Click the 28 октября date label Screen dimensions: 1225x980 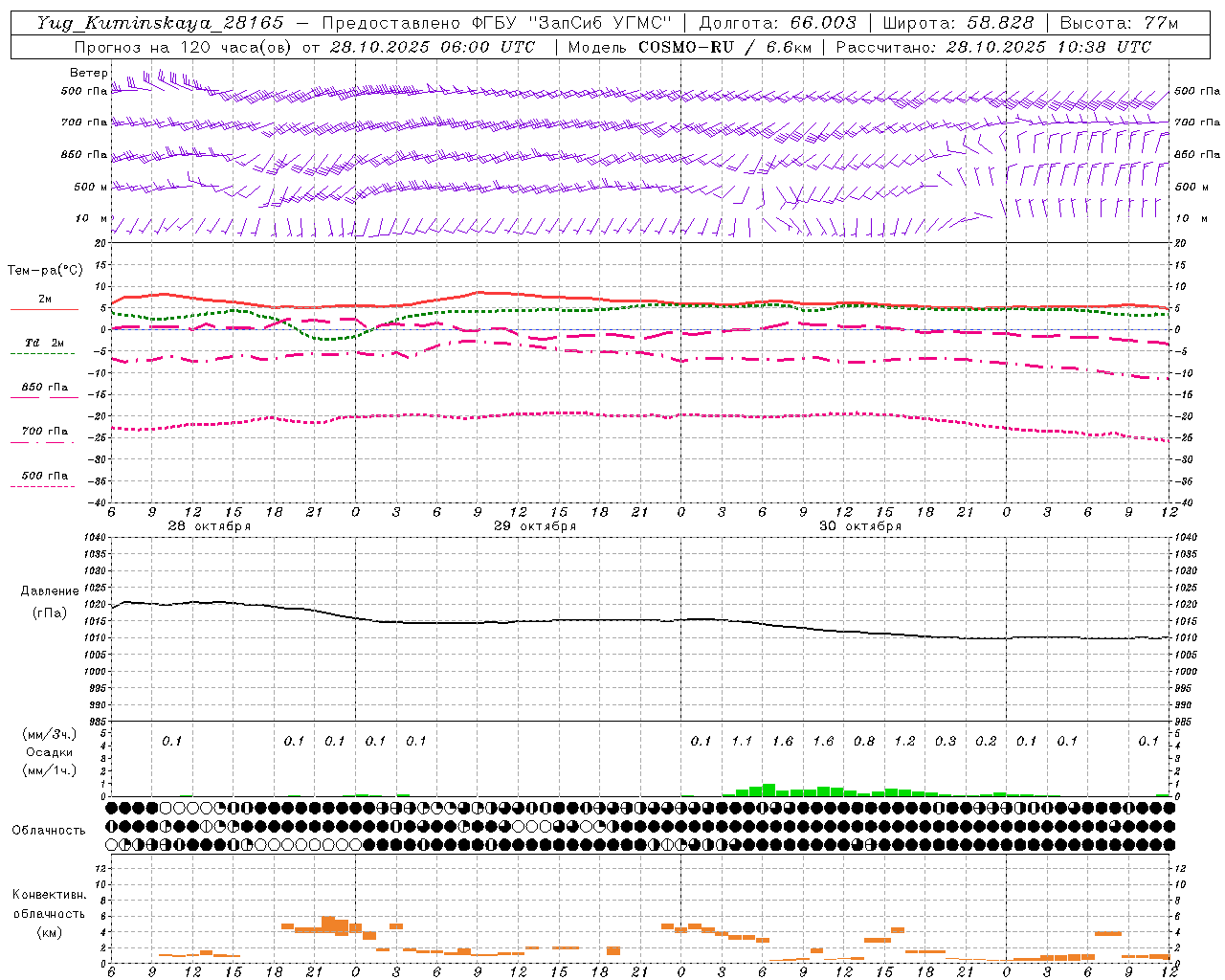[210, 526]
